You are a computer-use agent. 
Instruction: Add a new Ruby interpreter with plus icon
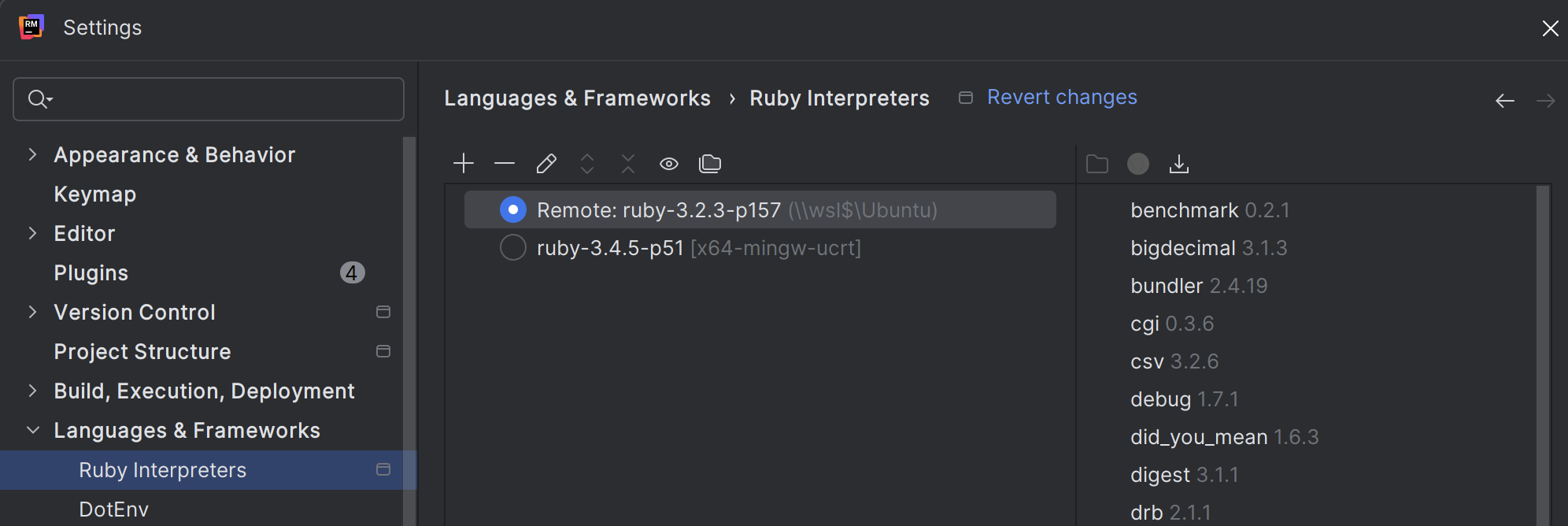pos(463,163)
